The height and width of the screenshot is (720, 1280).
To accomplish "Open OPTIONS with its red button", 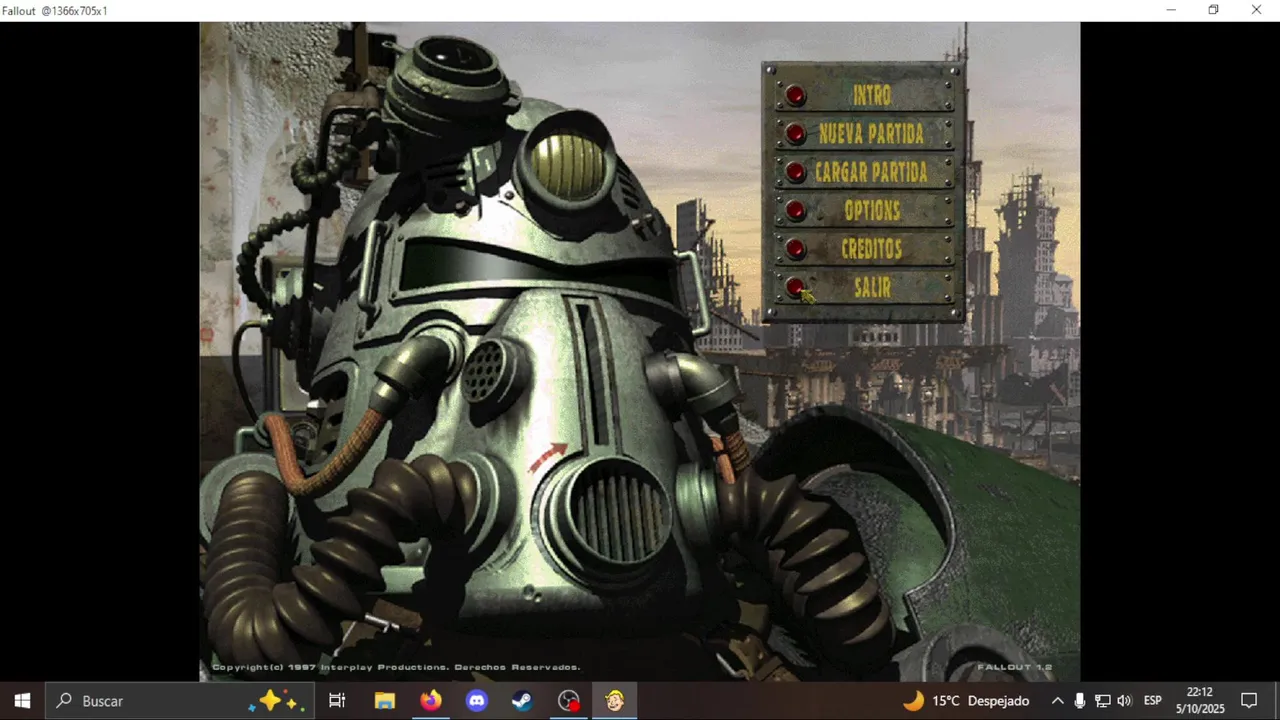I will 795,210.
